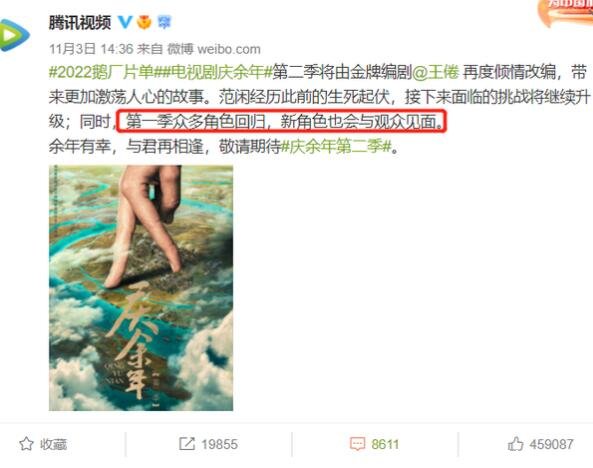This screenshot has width=593, height=468.
Task: Open the 微博 weibo.com source link
Action: coord(214,49)
